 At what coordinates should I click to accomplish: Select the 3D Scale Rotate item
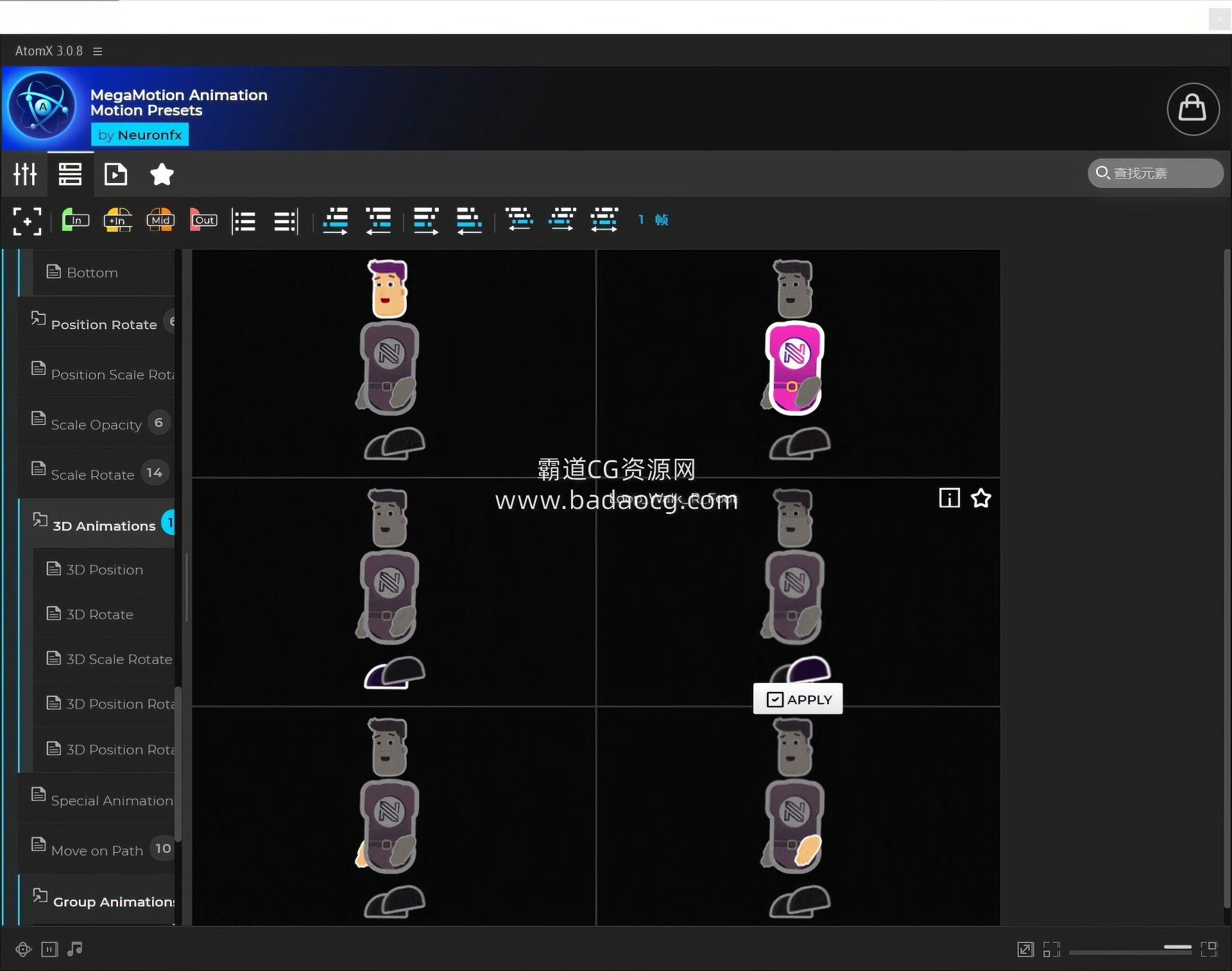click(104, 659)
